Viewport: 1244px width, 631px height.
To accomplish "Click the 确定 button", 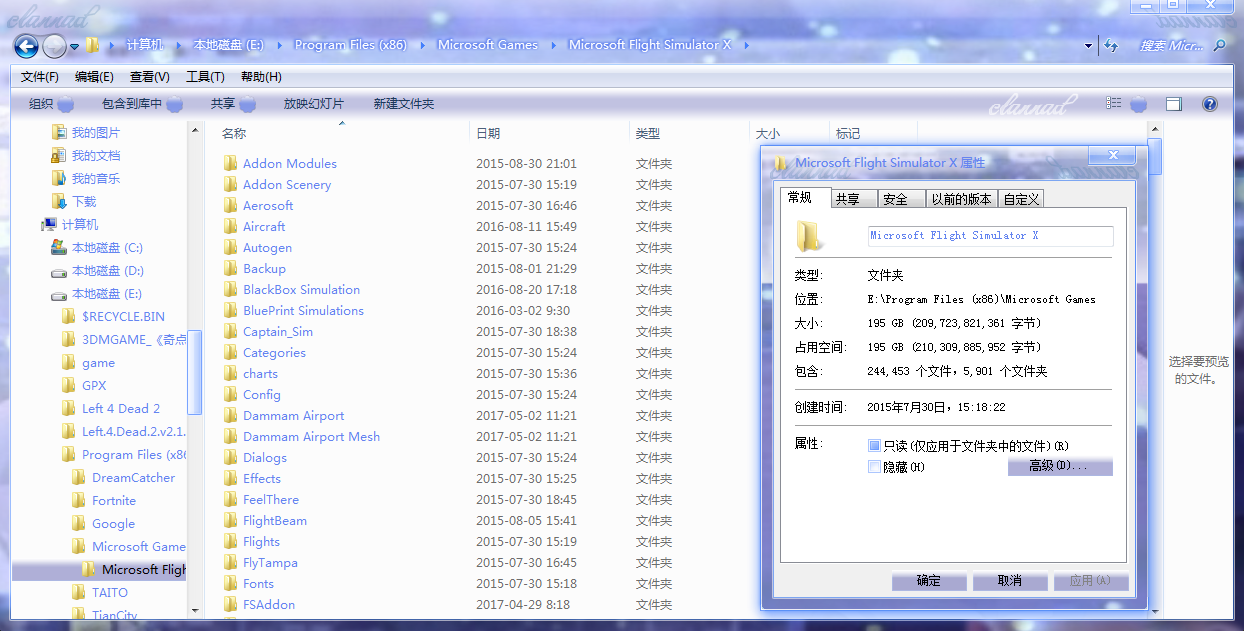I will (929, 581).
